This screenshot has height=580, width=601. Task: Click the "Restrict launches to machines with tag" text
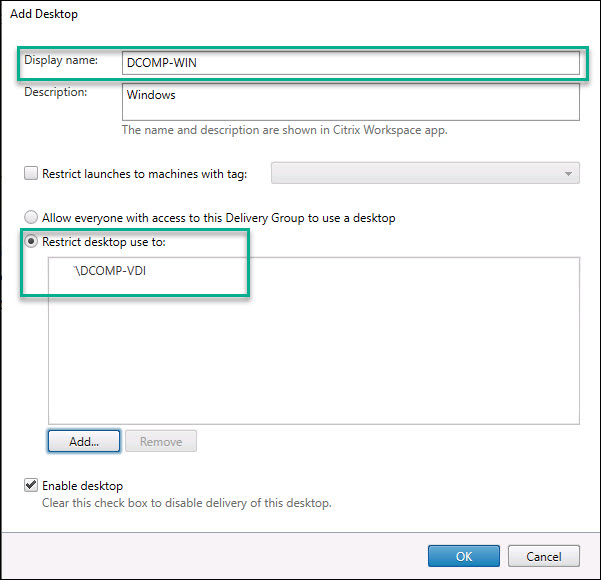(x=144, y=173)
